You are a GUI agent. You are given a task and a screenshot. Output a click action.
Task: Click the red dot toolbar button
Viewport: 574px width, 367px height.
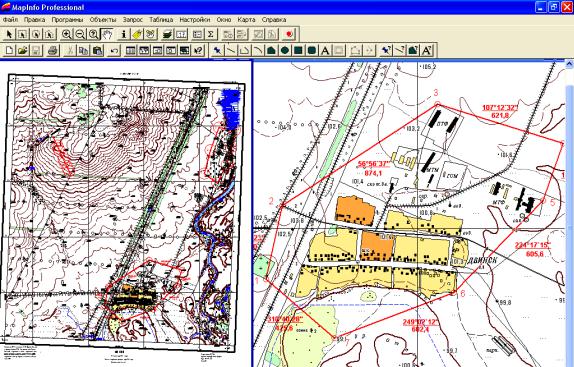point(289,34)
